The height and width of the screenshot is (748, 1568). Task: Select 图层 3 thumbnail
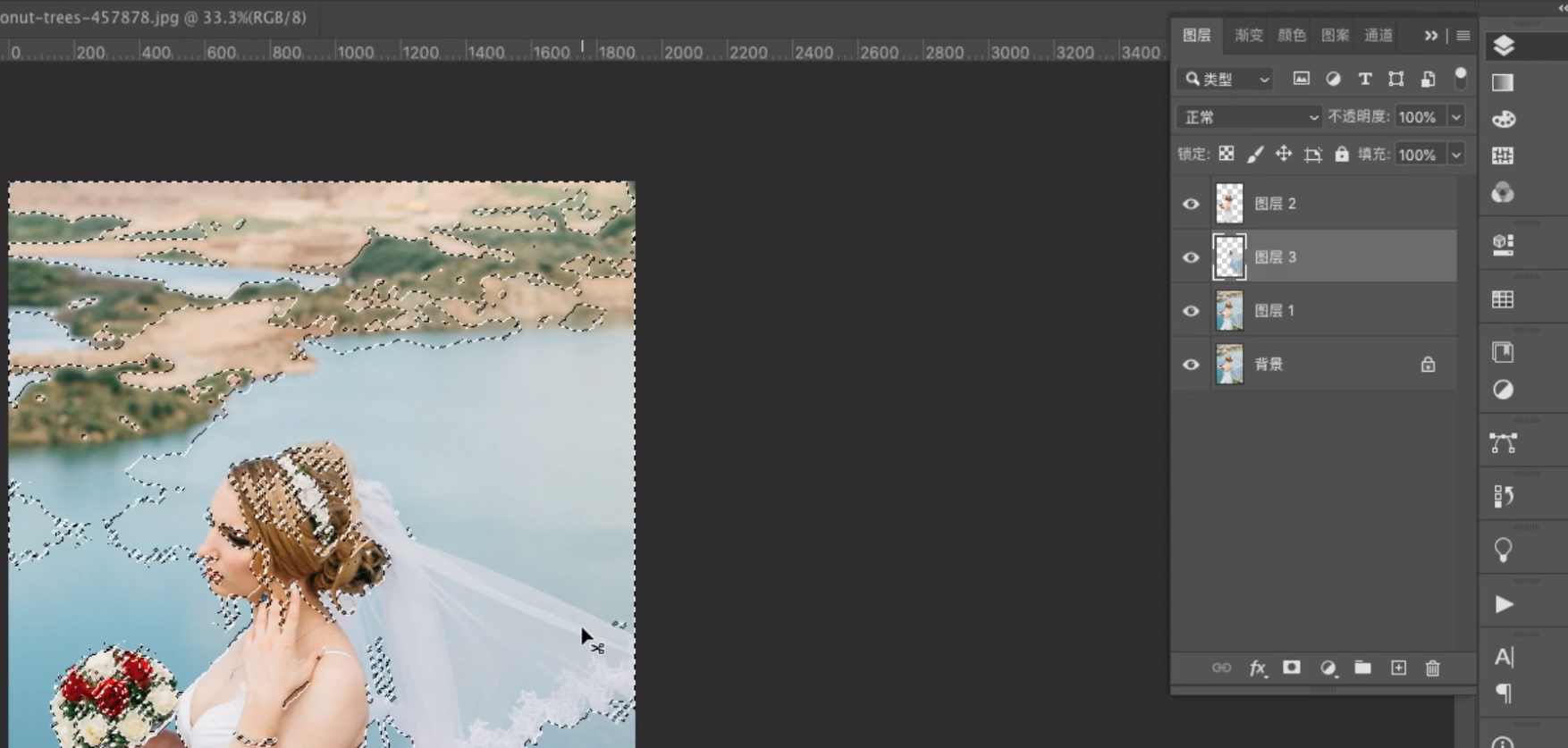tap(1229, 257)
